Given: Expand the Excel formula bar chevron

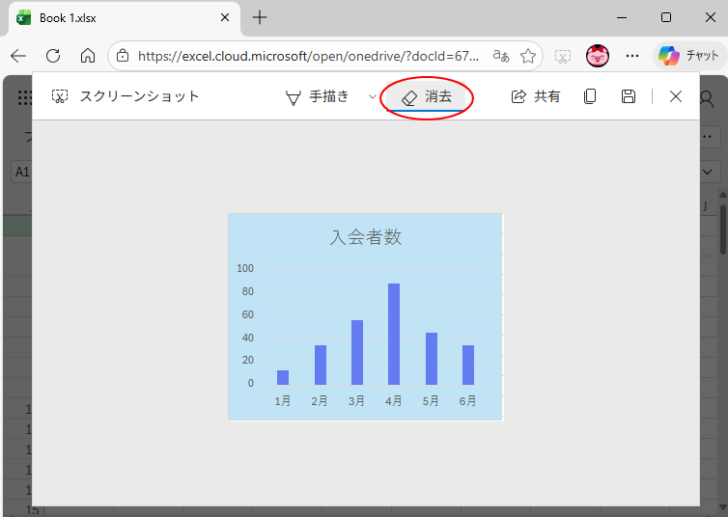Looking at the screenshot, I should point(708,172).
